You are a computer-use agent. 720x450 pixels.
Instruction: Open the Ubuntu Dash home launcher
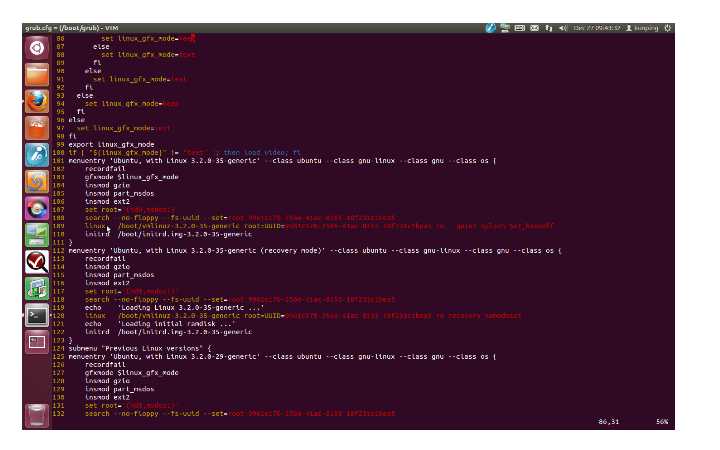[37, 48]
